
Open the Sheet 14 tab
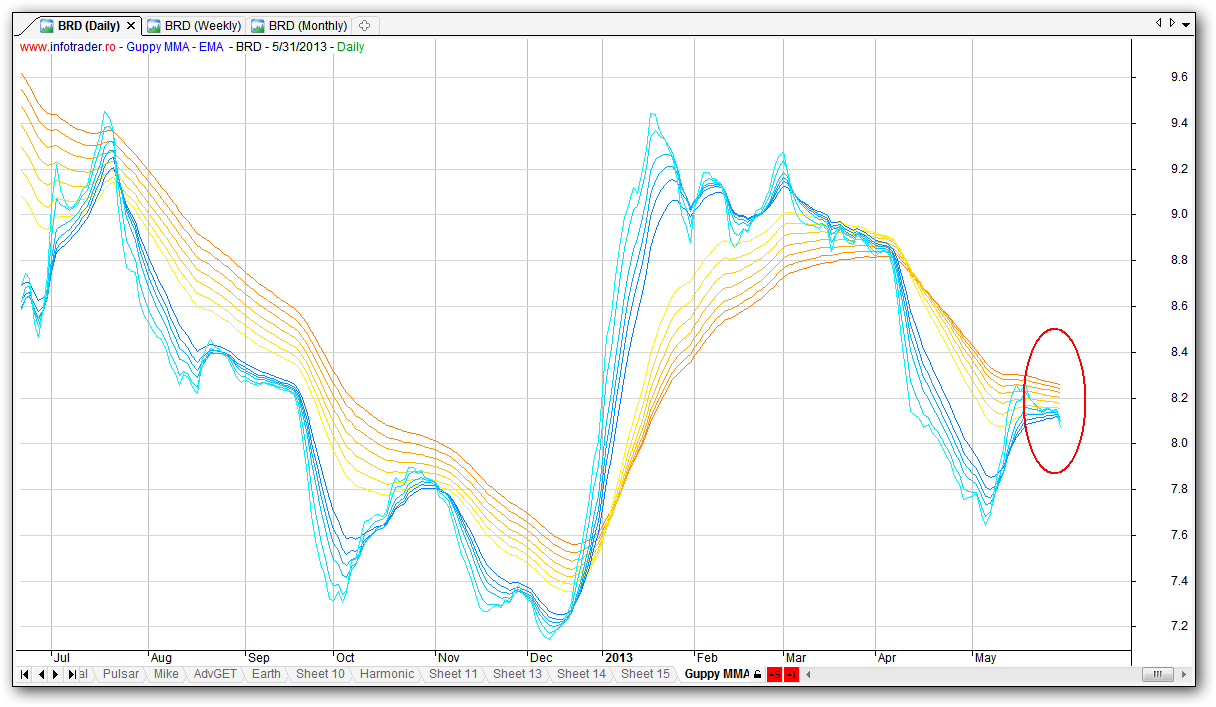pos(581,674)
